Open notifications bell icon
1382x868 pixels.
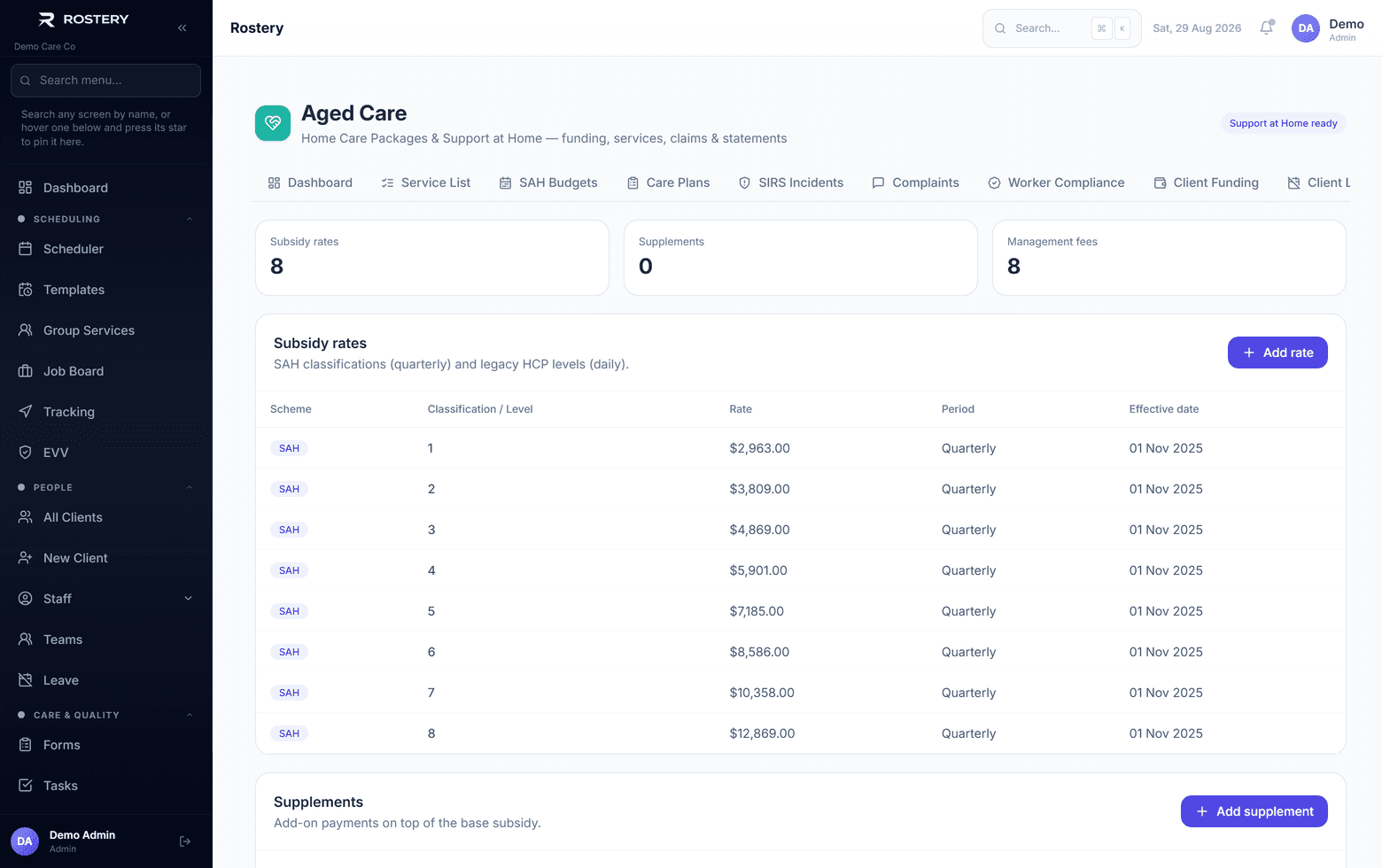[x=1267, y=27]
